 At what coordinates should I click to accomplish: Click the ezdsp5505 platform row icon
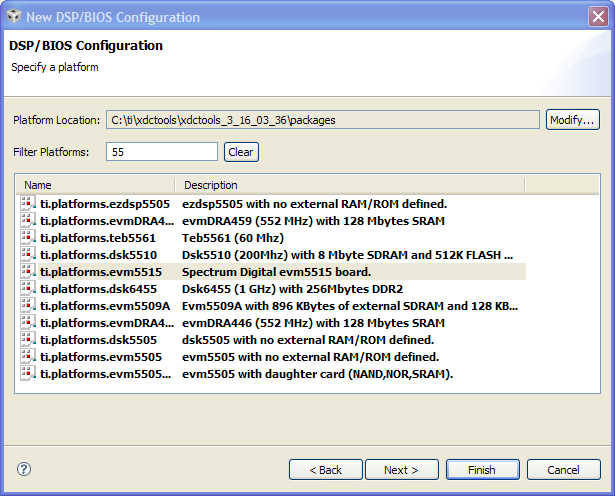[28, 203]
